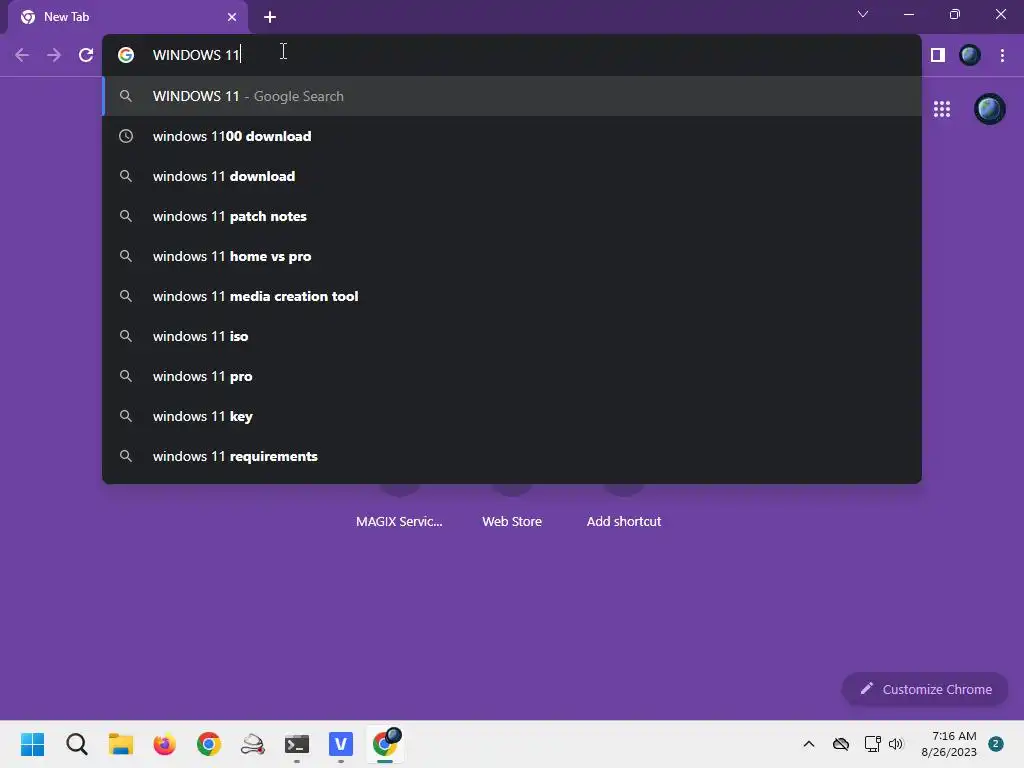This screenshot has height=768, width=1024.
Task: Open the notification badge showing 2
Action: 996,744
